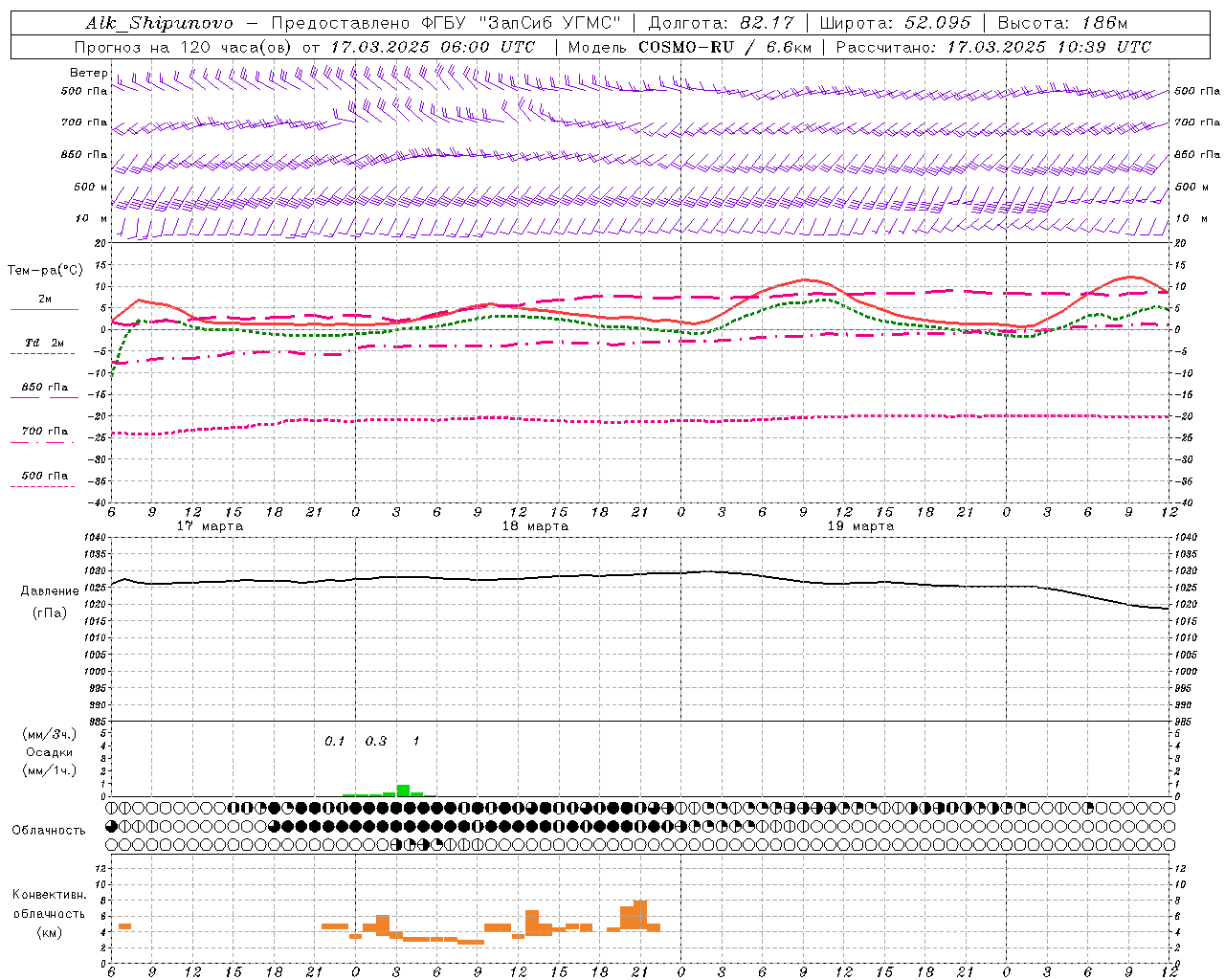The width and height of the screenshot is (1225, 980).
Task: Click the Тем-ра(°C) panel title
Action: 45,271
